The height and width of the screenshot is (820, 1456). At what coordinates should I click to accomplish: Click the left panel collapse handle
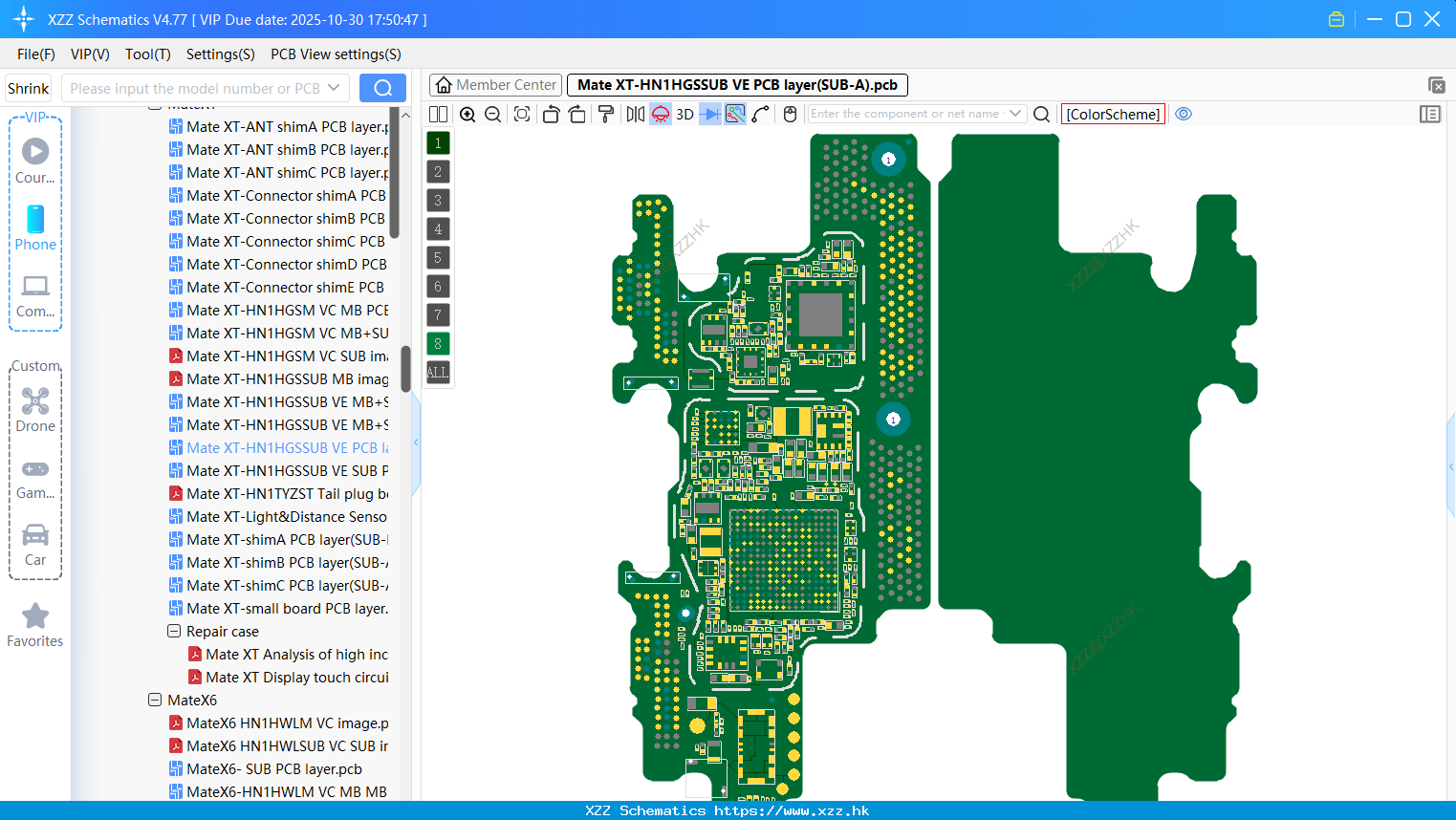[416, 442]
